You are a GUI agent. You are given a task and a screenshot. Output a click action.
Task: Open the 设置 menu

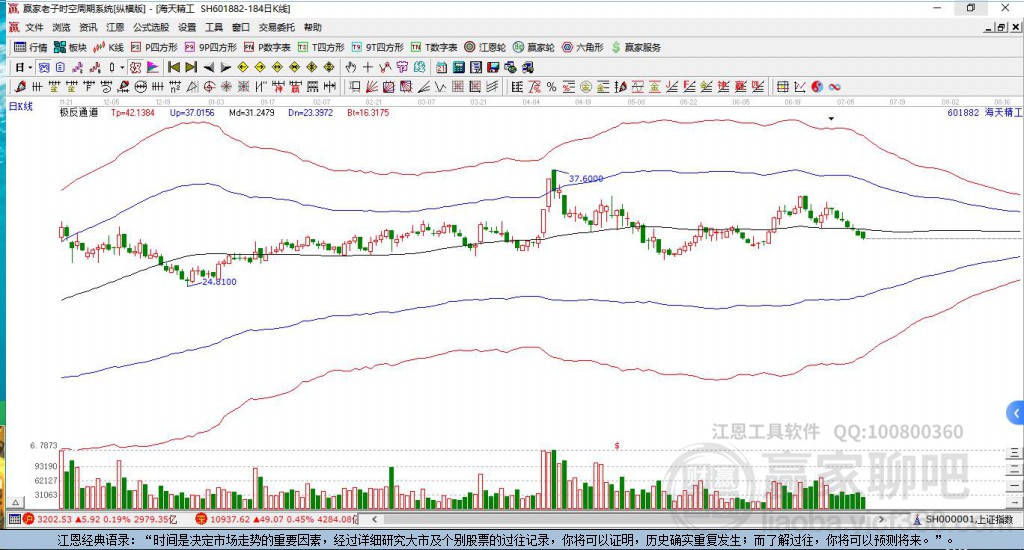(187, 27)
